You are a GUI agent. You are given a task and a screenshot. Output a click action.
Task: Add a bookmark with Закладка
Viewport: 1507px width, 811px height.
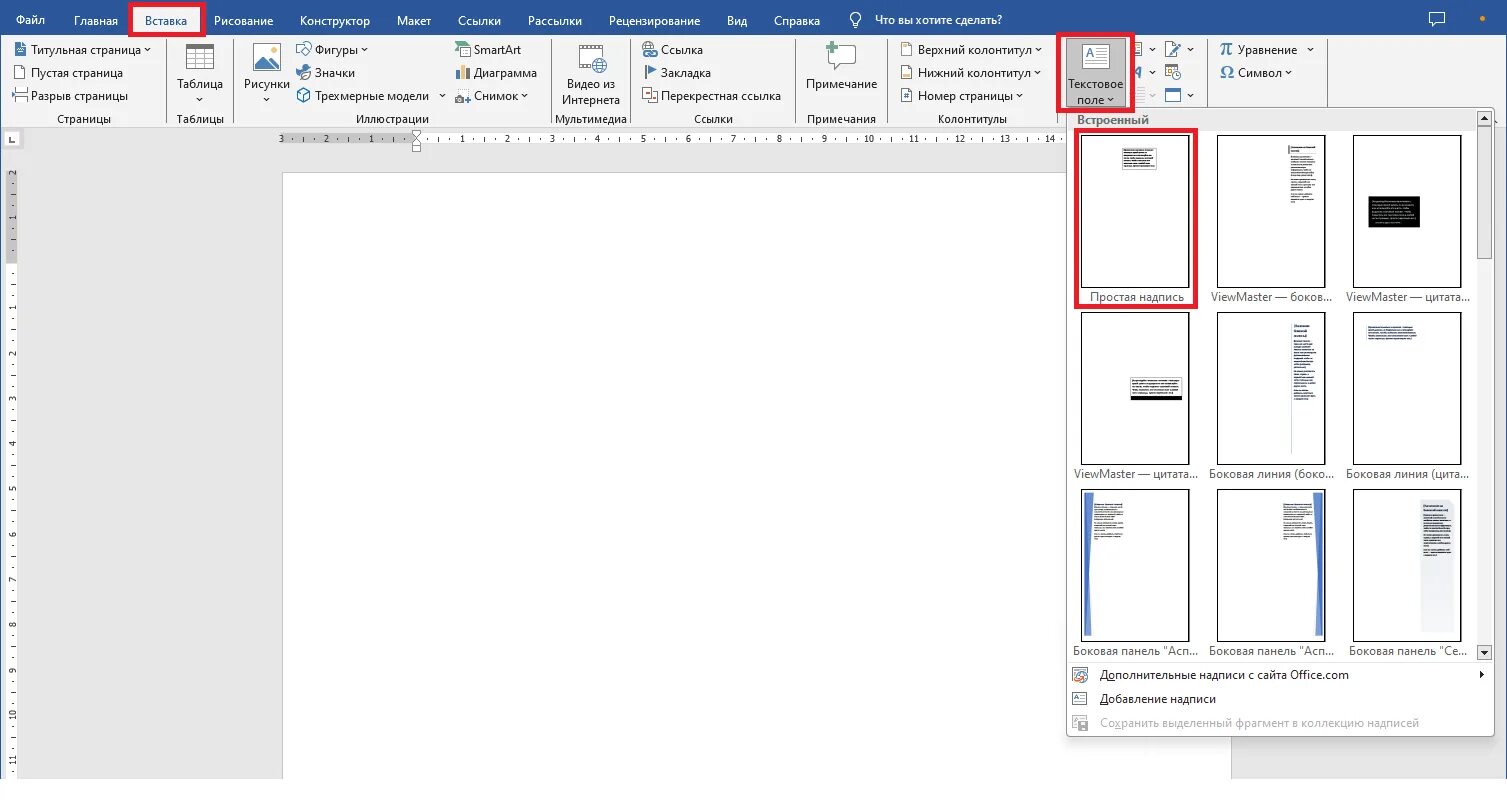(x=676, y=73)
